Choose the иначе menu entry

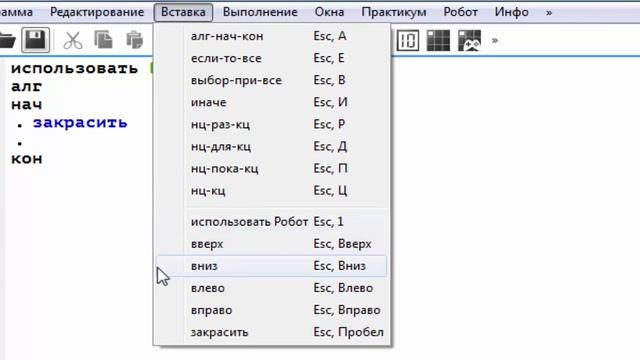271,102
